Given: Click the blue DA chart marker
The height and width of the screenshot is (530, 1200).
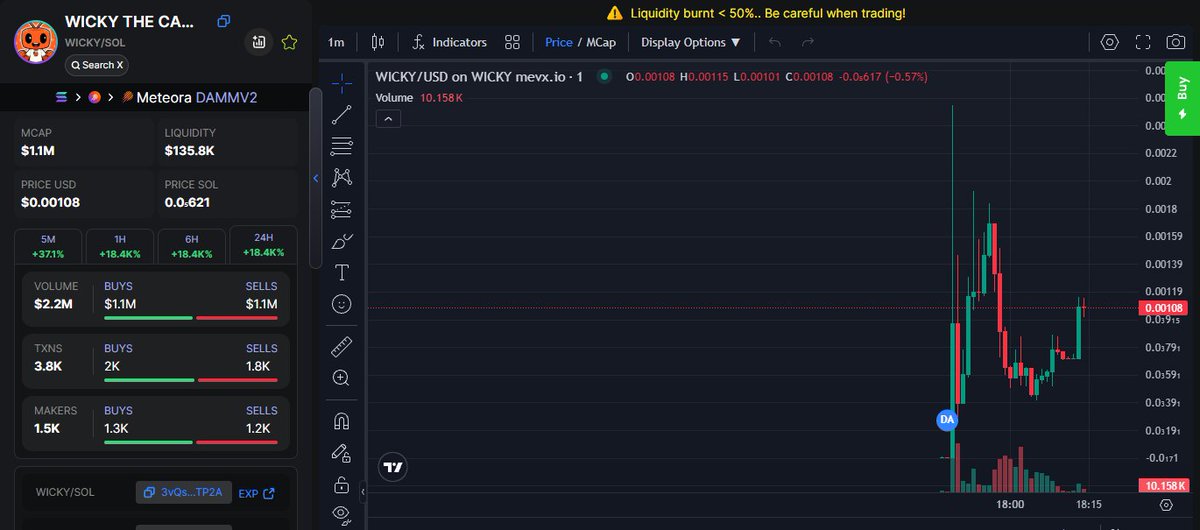Looking at the screenshot, I should tap(946, 420).
